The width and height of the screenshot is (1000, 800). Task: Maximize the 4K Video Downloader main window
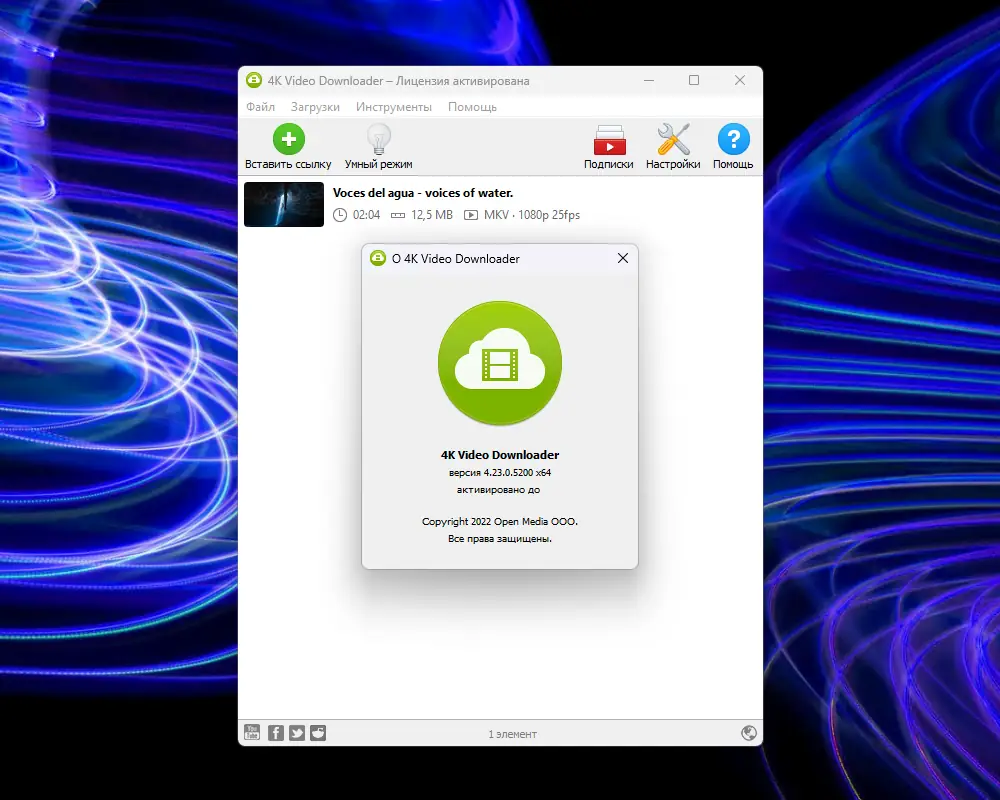[694, 80]
